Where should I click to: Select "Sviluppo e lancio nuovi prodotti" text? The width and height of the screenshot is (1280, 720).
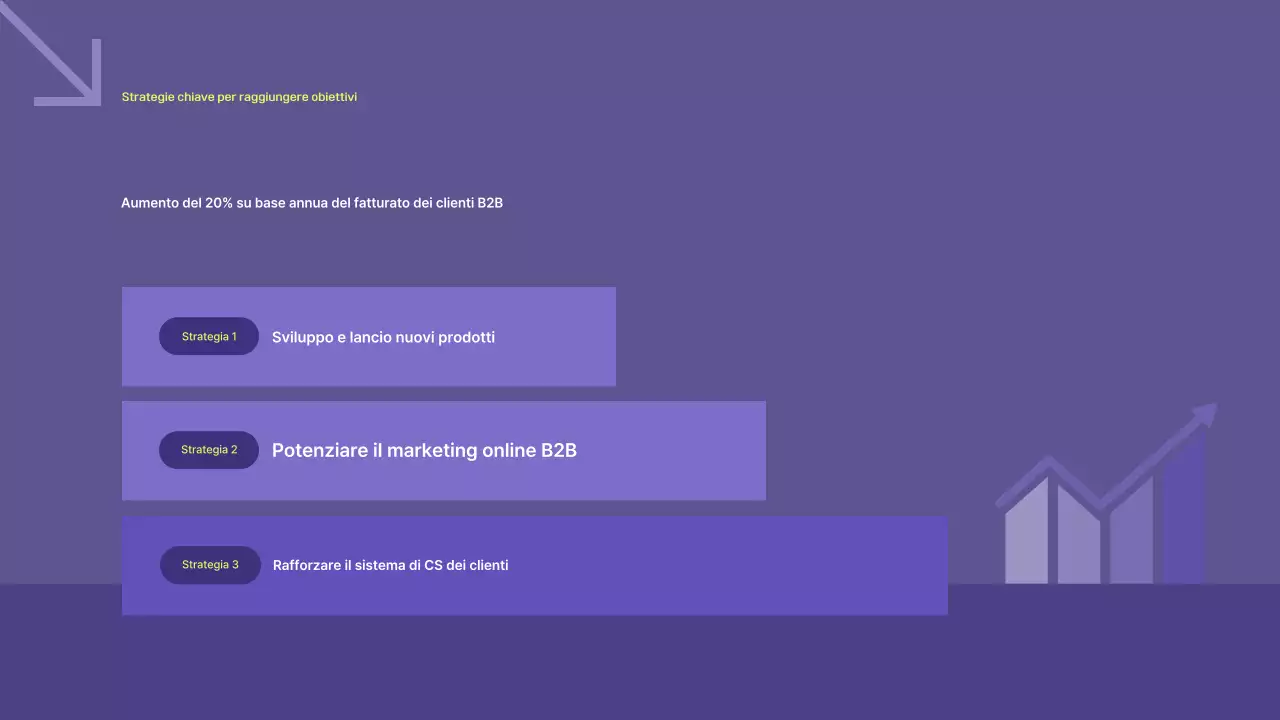383,338
